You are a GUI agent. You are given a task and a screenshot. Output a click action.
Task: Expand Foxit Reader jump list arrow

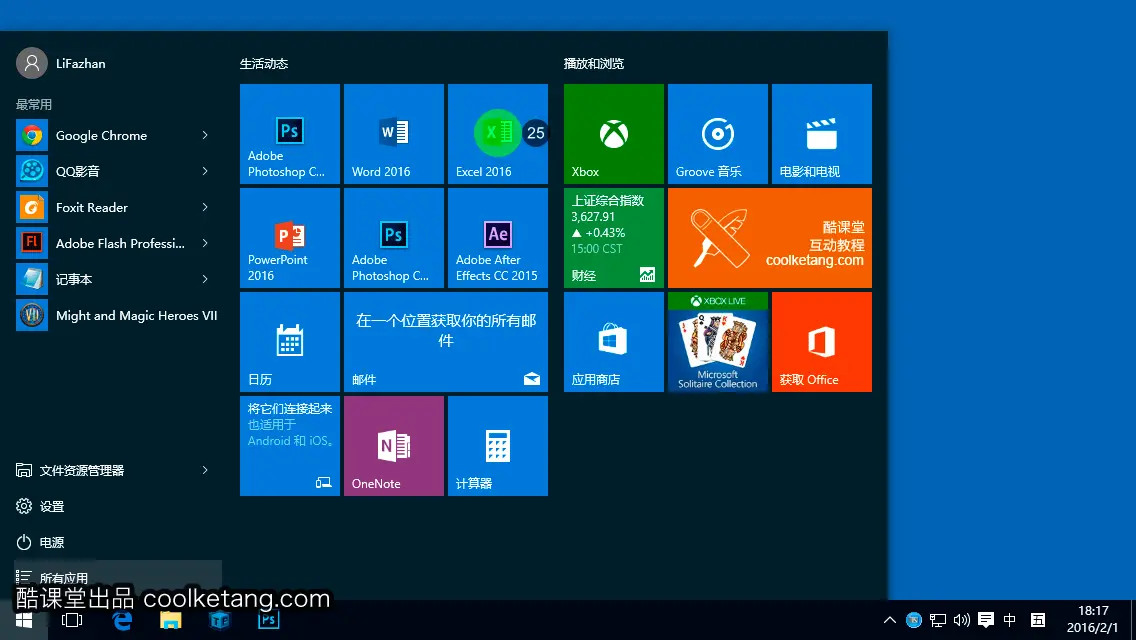tap(205, 207)
